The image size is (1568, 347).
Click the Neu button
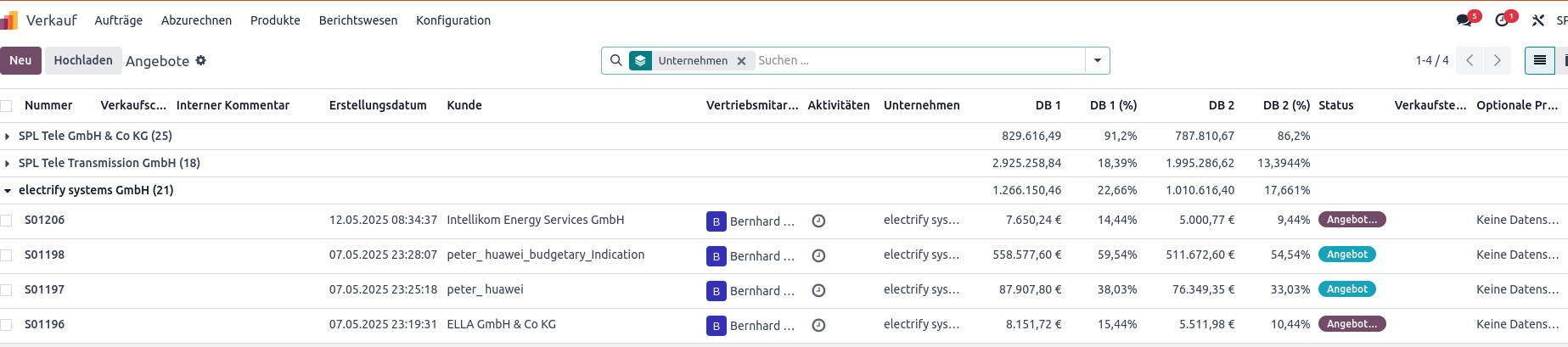coord(20,60)
